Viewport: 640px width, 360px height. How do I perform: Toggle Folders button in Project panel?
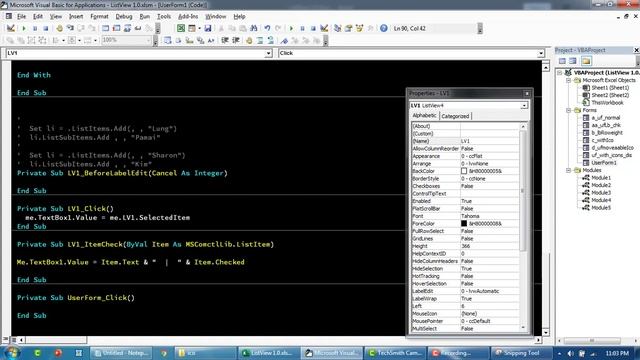pyautogui.click(x=586, y=61)
